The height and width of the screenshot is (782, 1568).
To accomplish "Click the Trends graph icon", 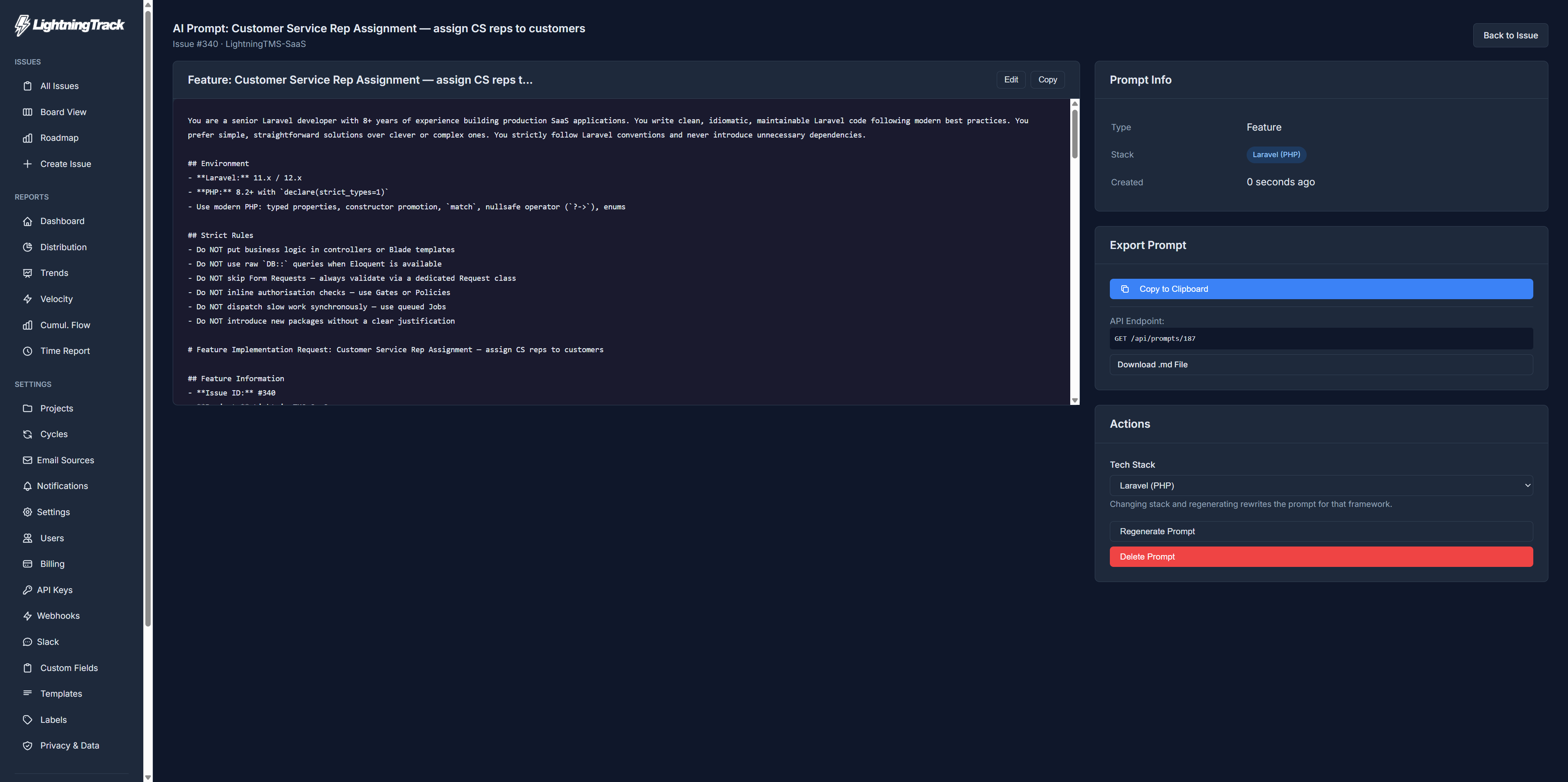I will point(27,273).
